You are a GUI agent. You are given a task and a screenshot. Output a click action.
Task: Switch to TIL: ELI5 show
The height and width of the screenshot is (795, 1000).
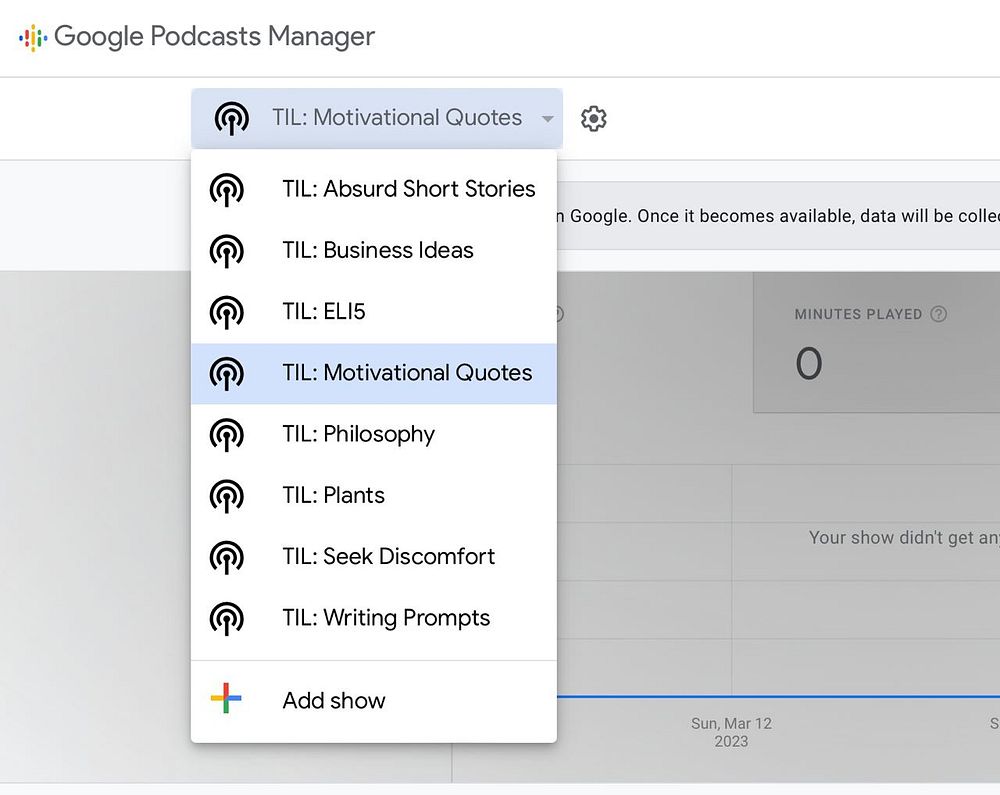click(324, 312)
